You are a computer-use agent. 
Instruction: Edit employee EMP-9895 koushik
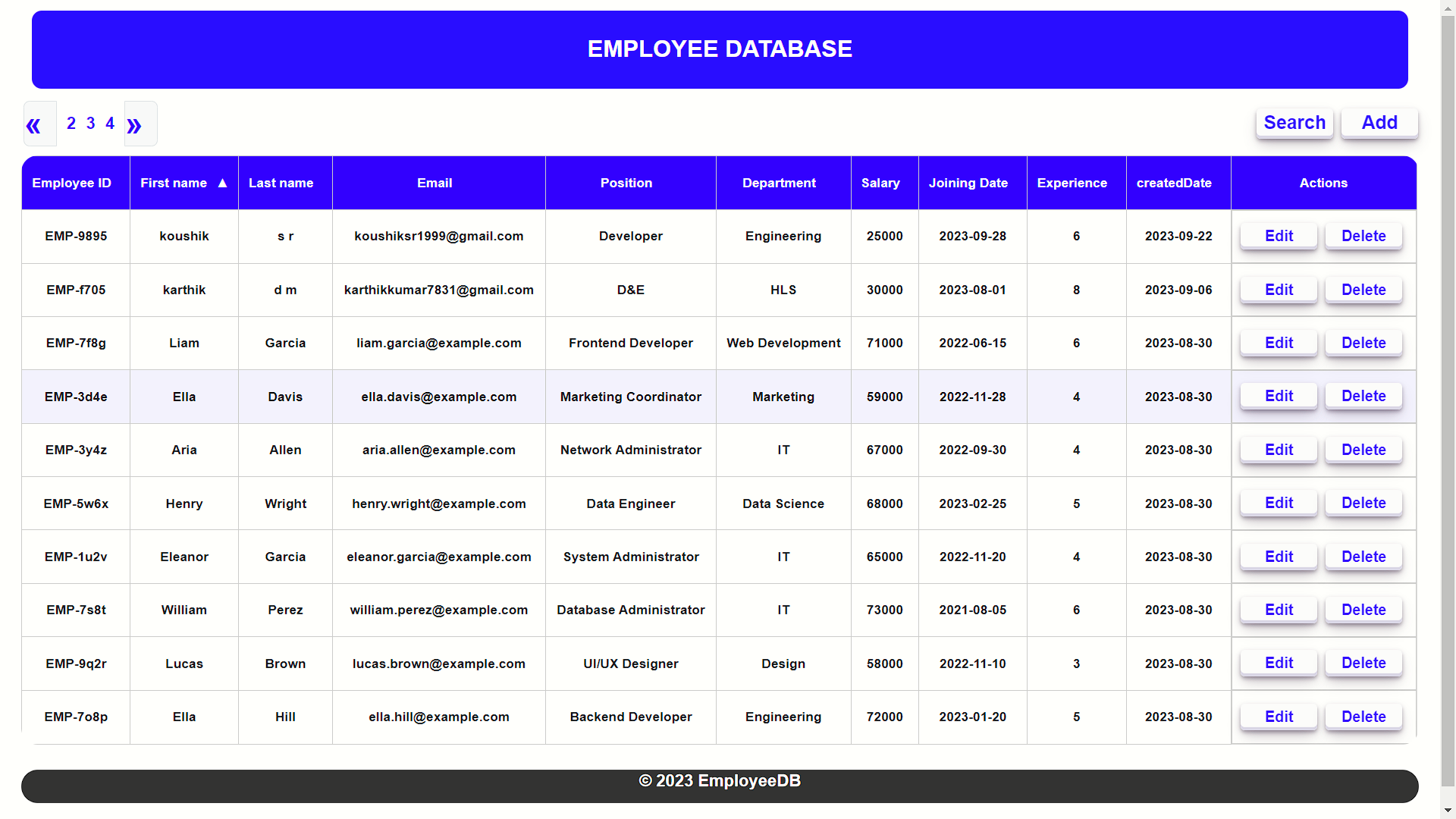[x=1279, y=236]
